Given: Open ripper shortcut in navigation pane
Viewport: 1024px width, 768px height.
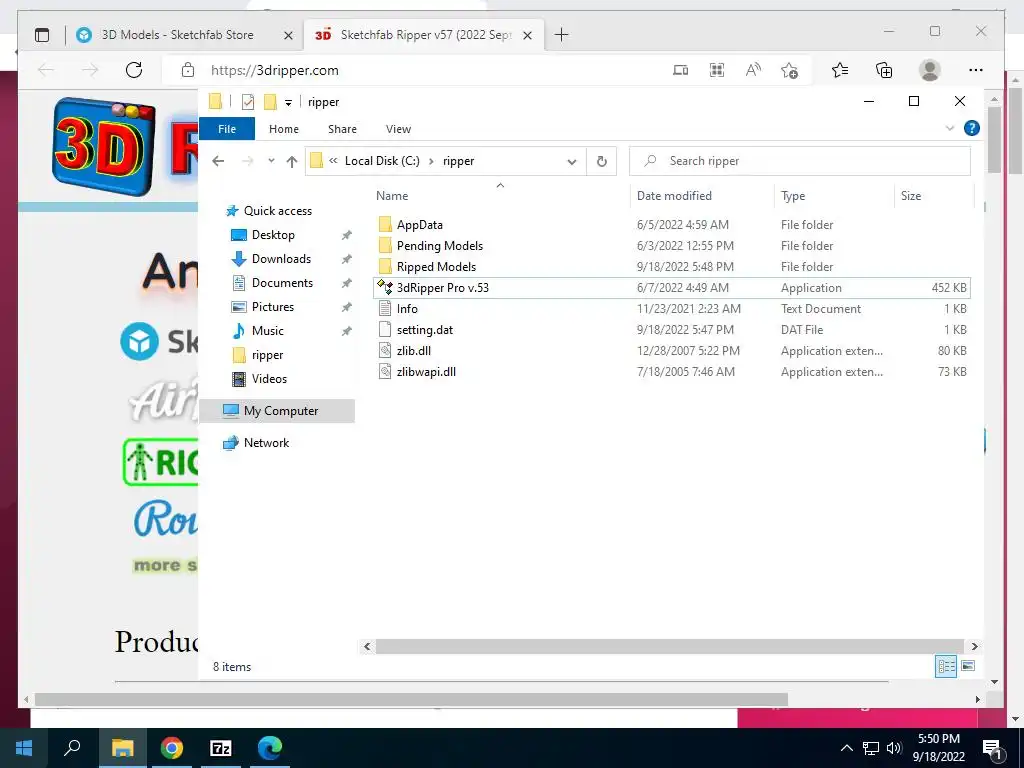Looking at the screenshot, I should click(x=267, y=355).
